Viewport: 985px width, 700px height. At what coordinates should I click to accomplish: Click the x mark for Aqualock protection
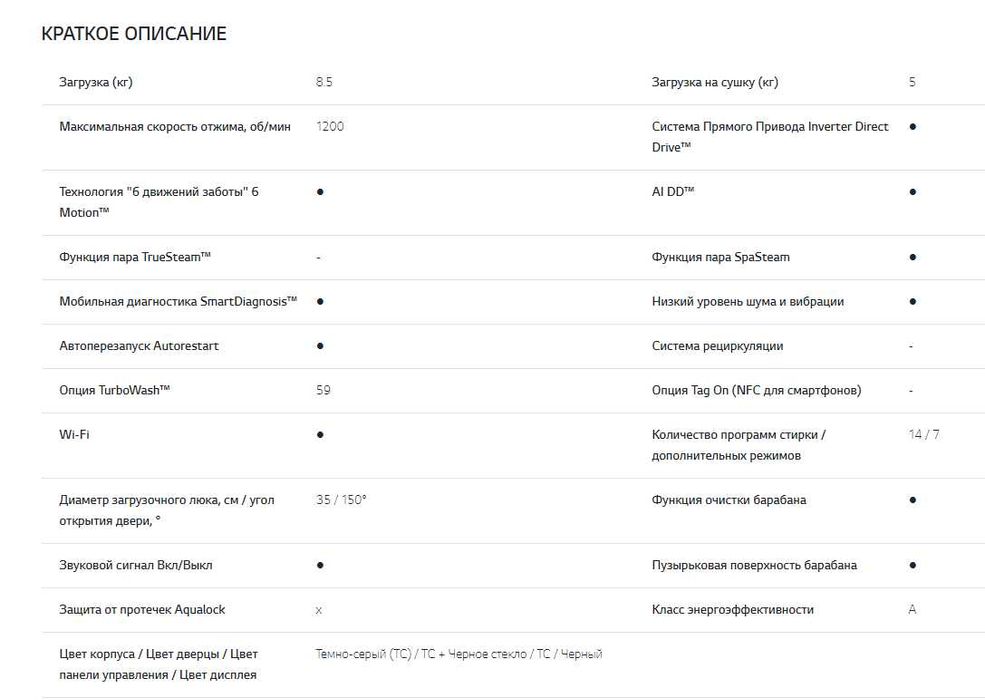(x=319, y=610)
